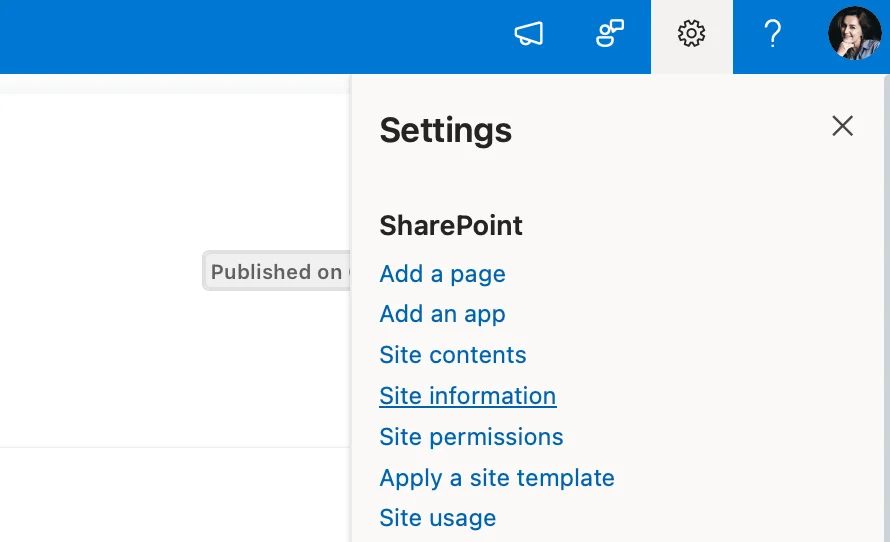
Task: Open the feedback chat people icon
Action: tap(610, 33)
